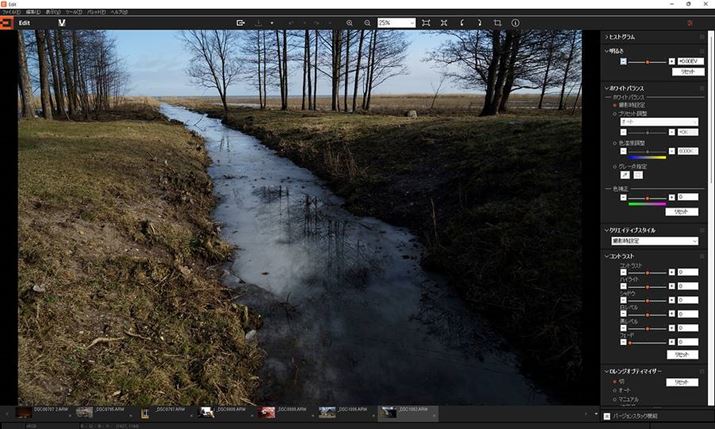The height and width of the screenshot is (429, 715).
Task: Select the グレー点指定 (gray point) radio
Action: tap(615, 166)
